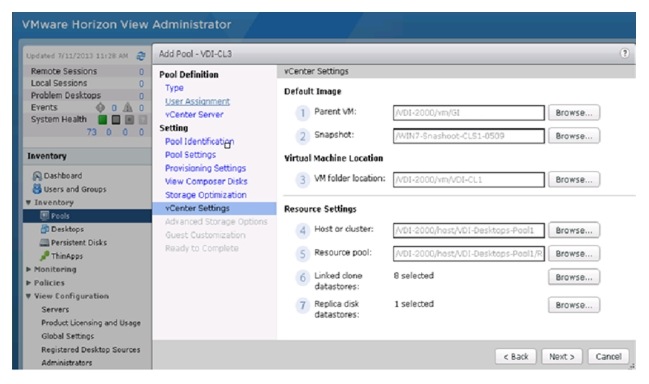Open Global Settings
The image size is (649, 384).
tap(67, 336)
